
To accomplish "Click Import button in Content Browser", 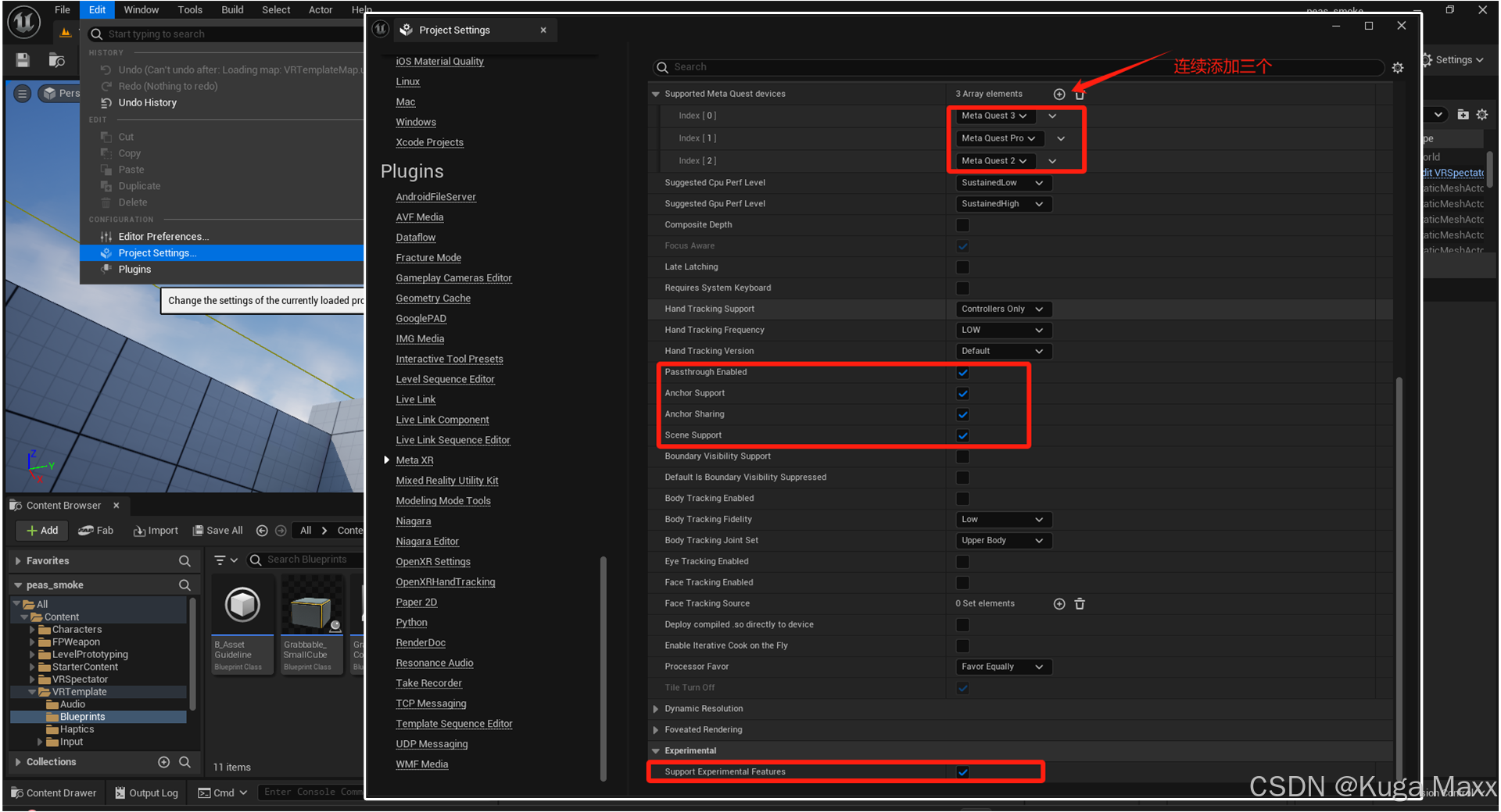I will pos(156,531).
